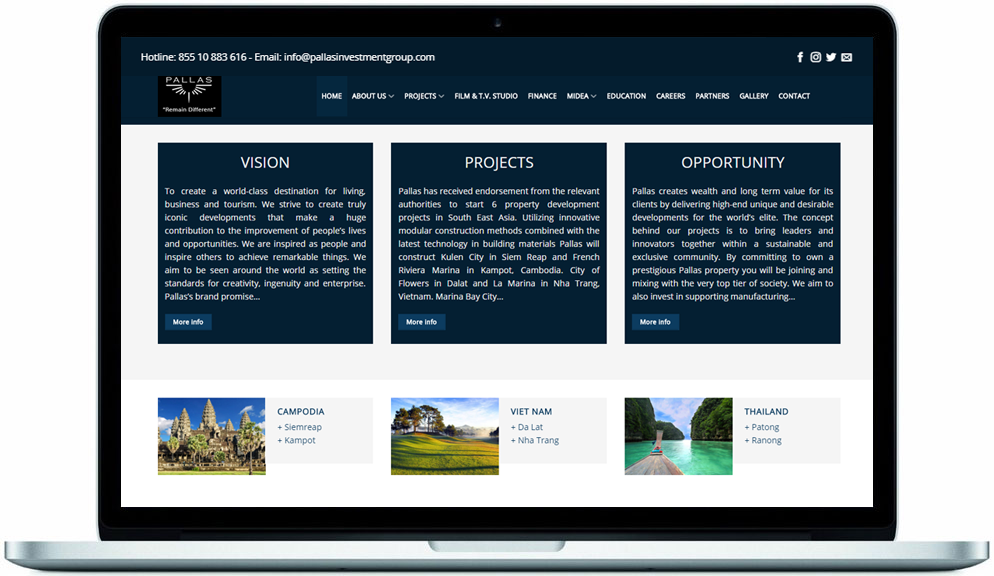Screen dimensions: 994x576
Task: Navigate to the Contact page
Action: click(794, 96)
